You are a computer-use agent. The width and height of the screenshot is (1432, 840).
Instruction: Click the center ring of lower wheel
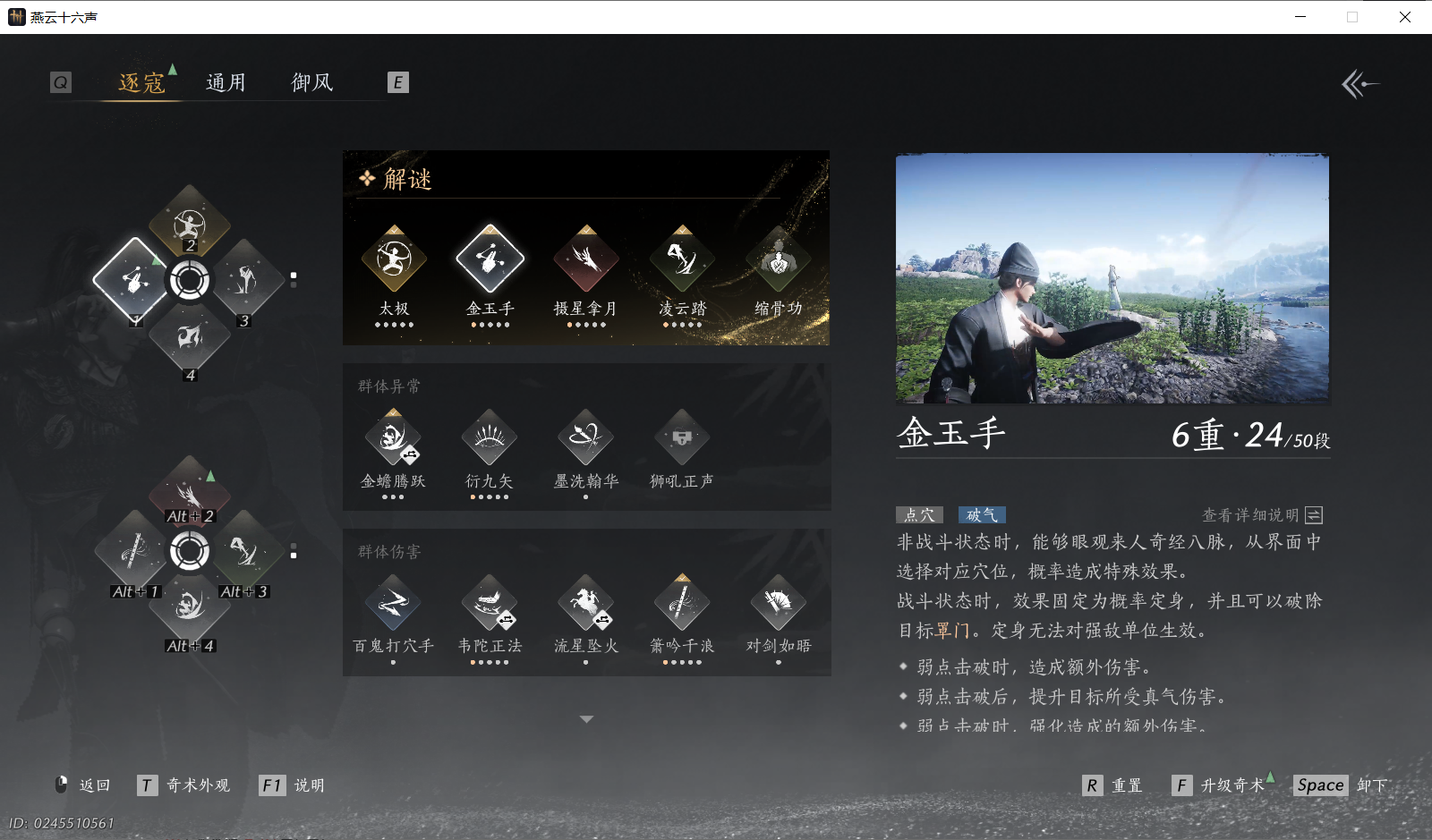pos(190,551)
